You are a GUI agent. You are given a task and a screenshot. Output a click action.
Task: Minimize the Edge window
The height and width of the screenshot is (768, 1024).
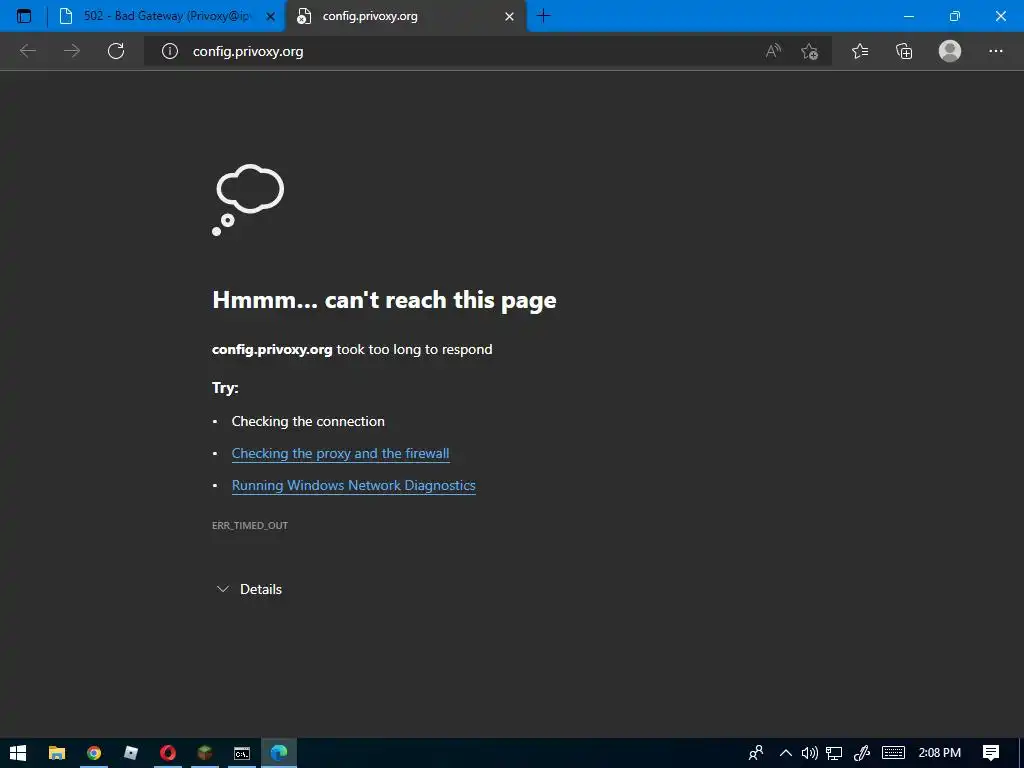908,16
